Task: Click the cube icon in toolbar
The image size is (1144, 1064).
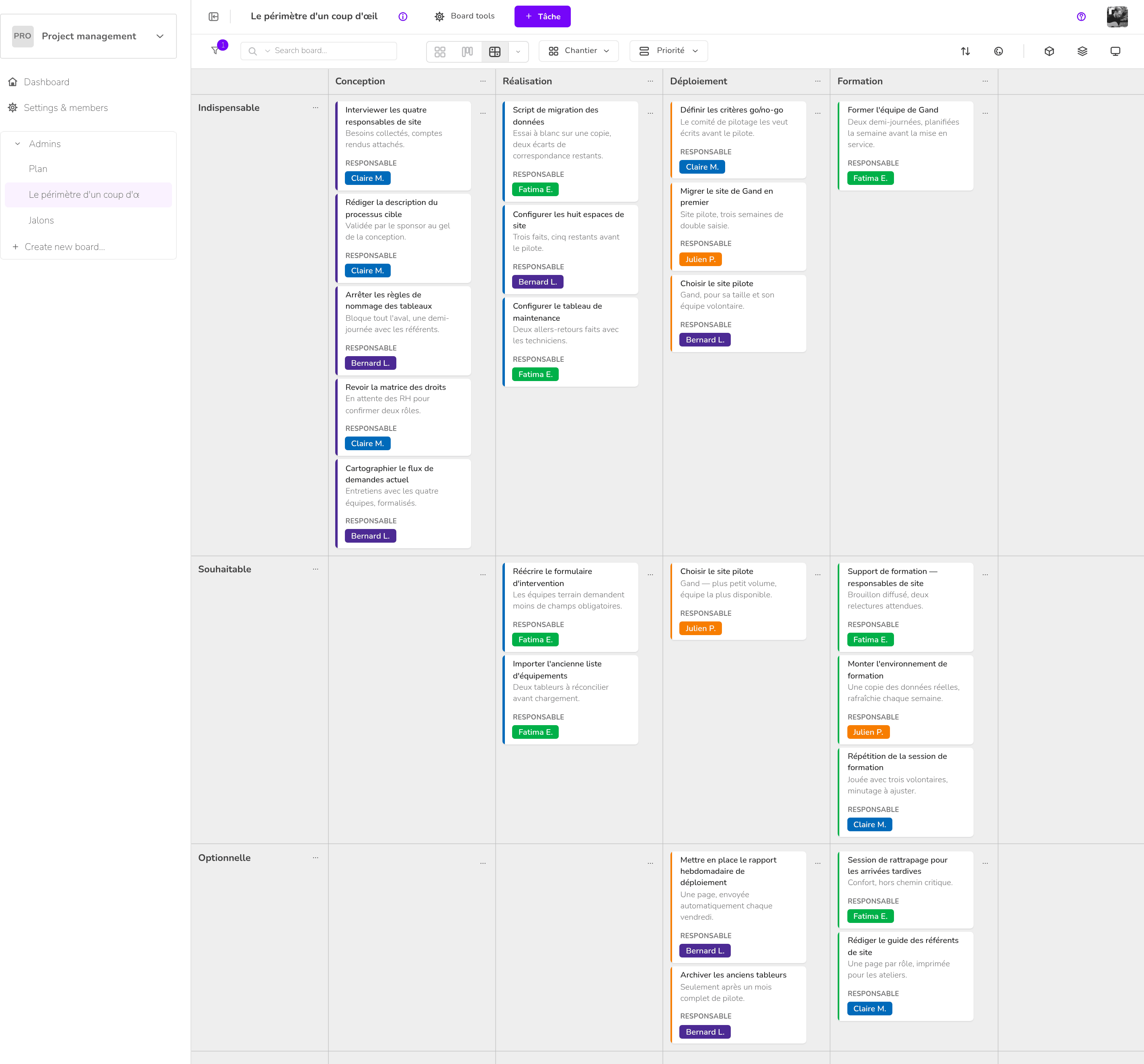Action: (1049, 51)
